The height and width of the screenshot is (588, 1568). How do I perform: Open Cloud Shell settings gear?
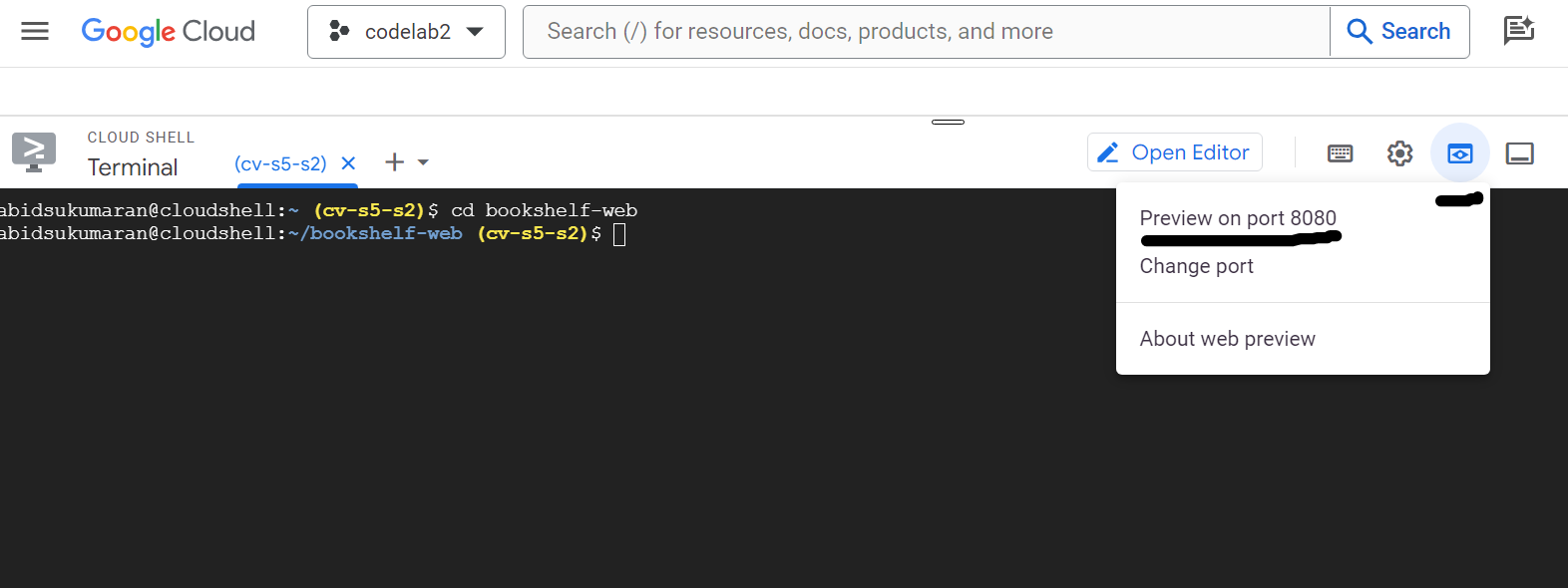point(1399,153)
